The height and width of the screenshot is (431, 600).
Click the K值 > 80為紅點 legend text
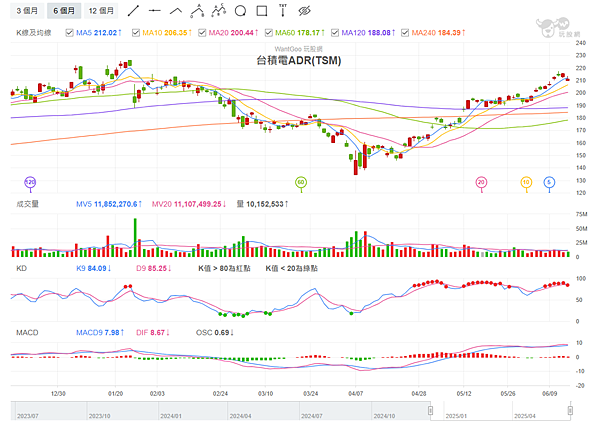[224, 268]
